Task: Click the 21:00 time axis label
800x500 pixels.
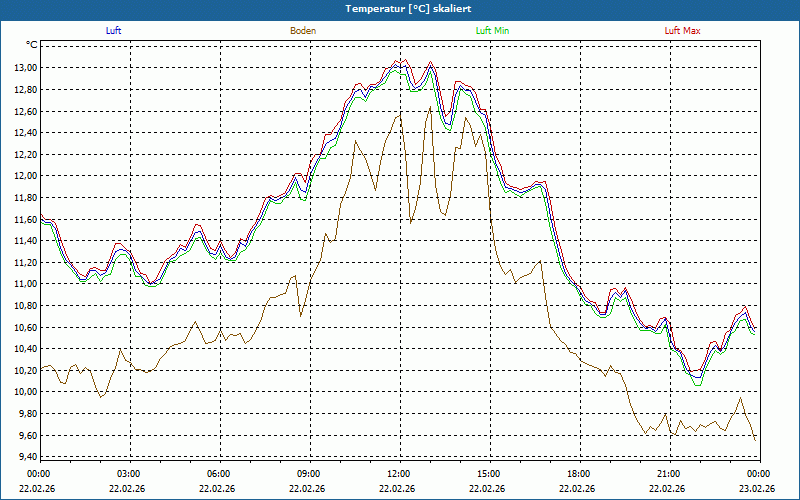Action: click(668, 474)
